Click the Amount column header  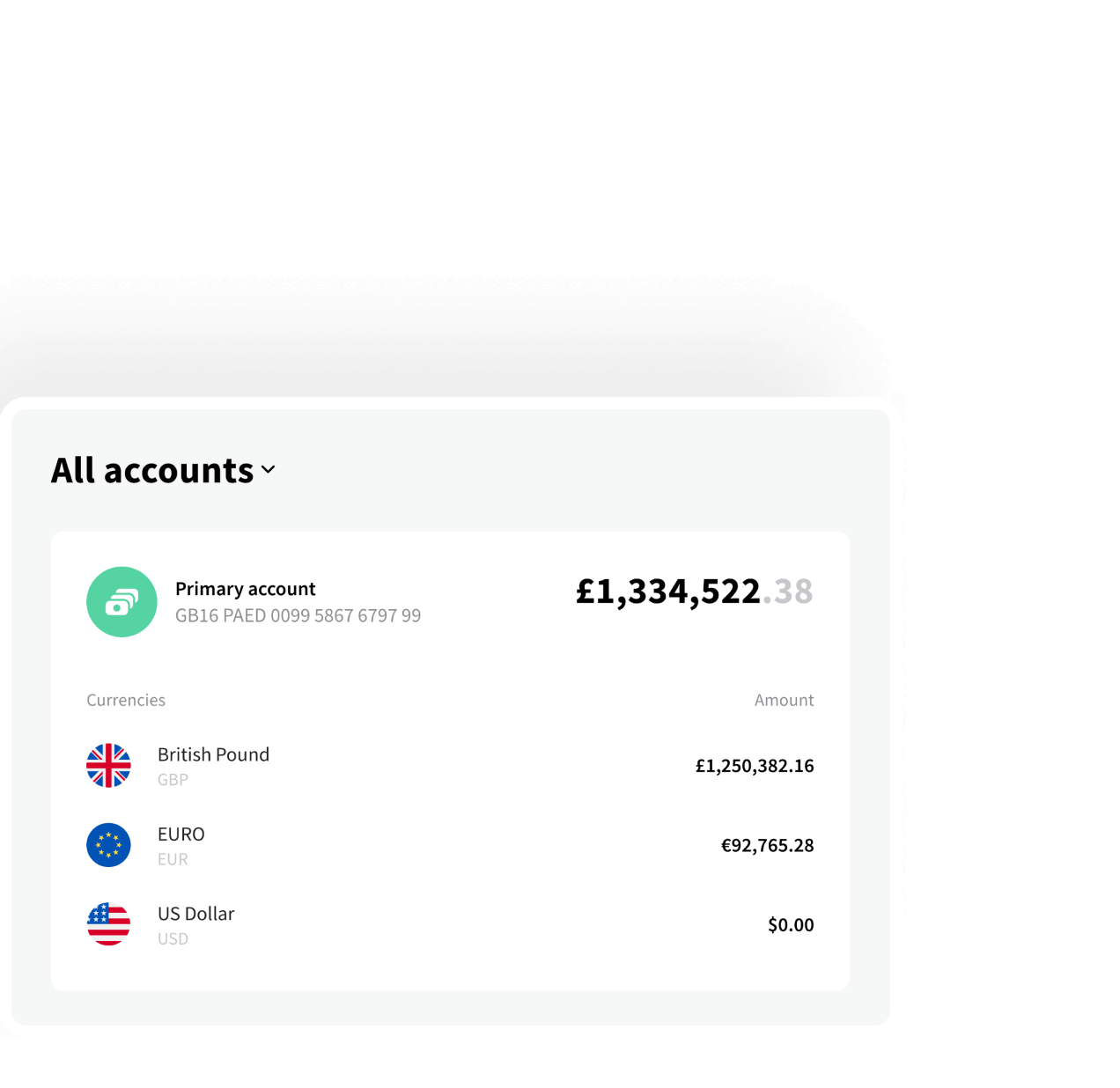tap(784, 700)
